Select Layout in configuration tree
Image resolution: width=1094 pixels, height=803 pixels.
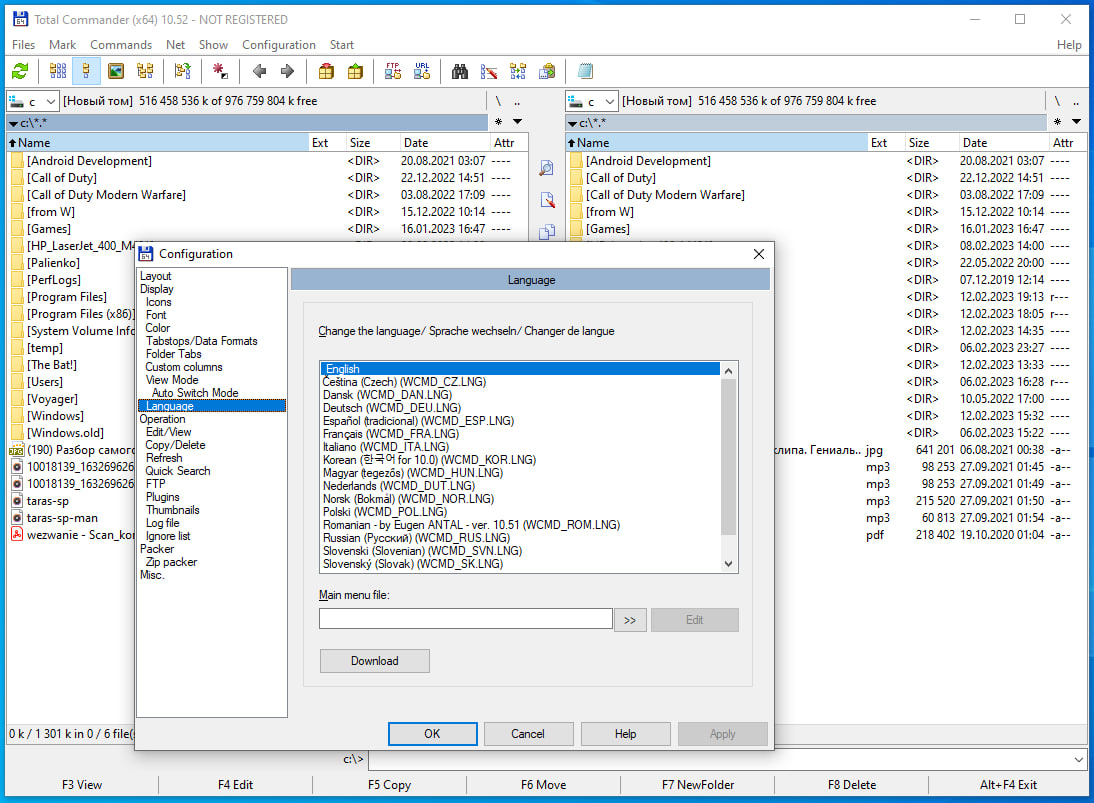tap(156, 276)
